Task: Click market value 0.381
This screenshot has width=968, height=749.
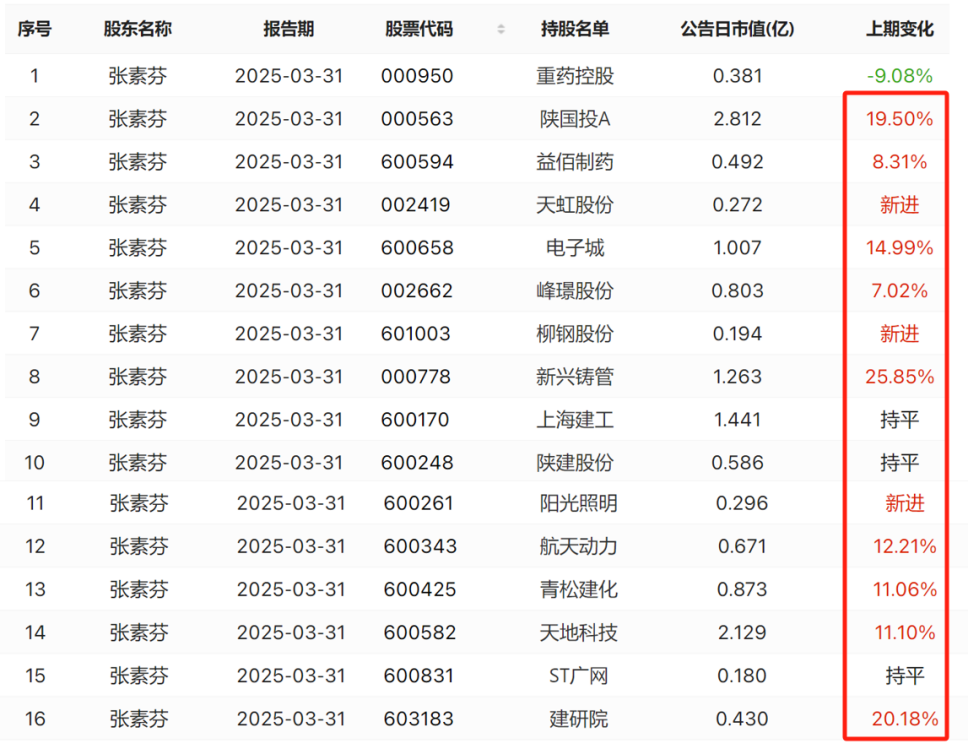Action: (x=737, y=76)
